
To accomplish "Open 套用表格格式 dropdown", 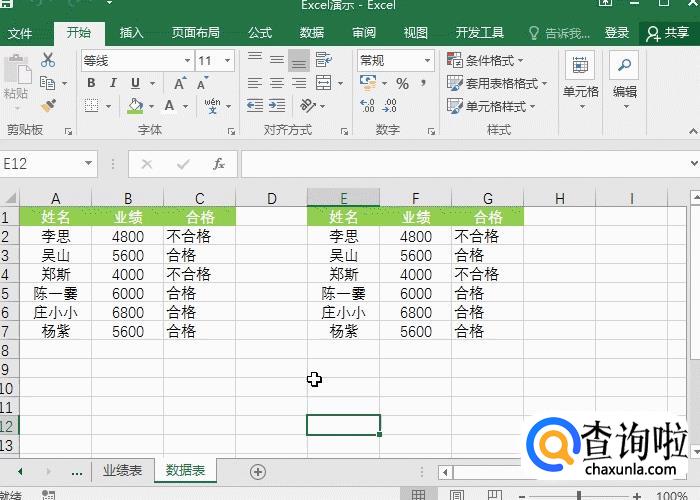I will [497, 83].
